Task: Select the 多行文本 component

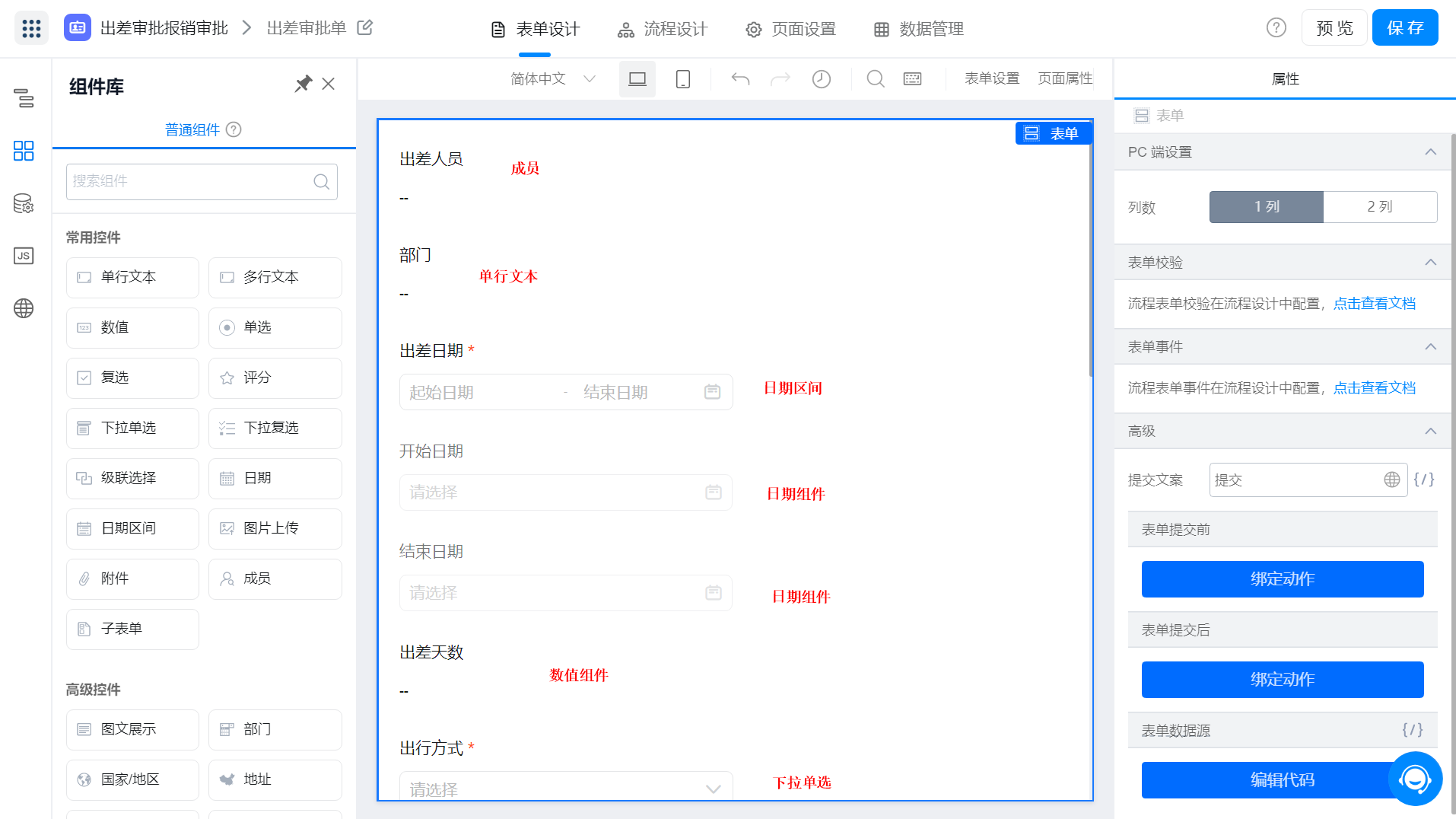Action: tap(275, 277)
